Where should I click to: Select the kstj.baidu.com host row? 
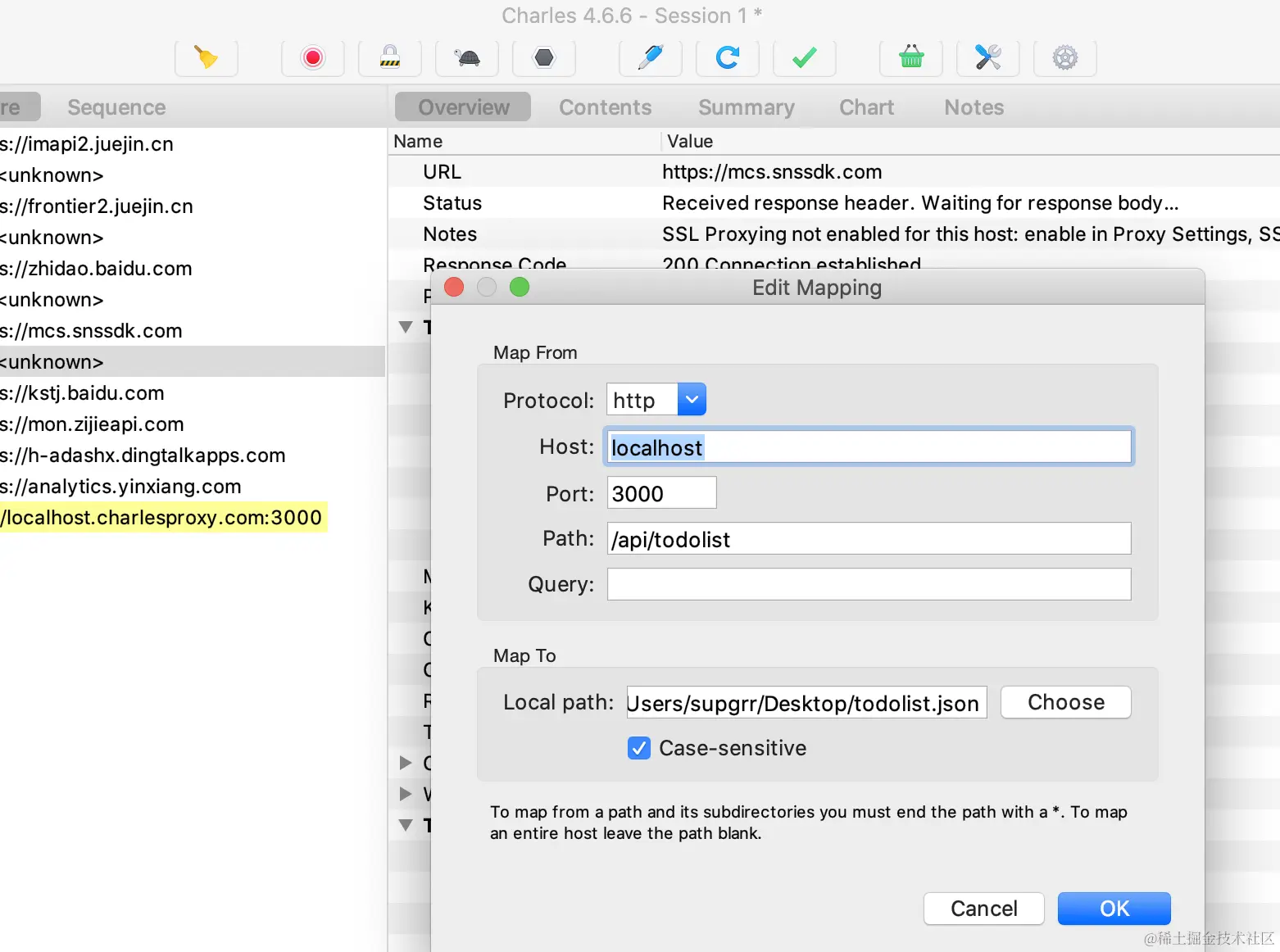[x=193, y=393]
